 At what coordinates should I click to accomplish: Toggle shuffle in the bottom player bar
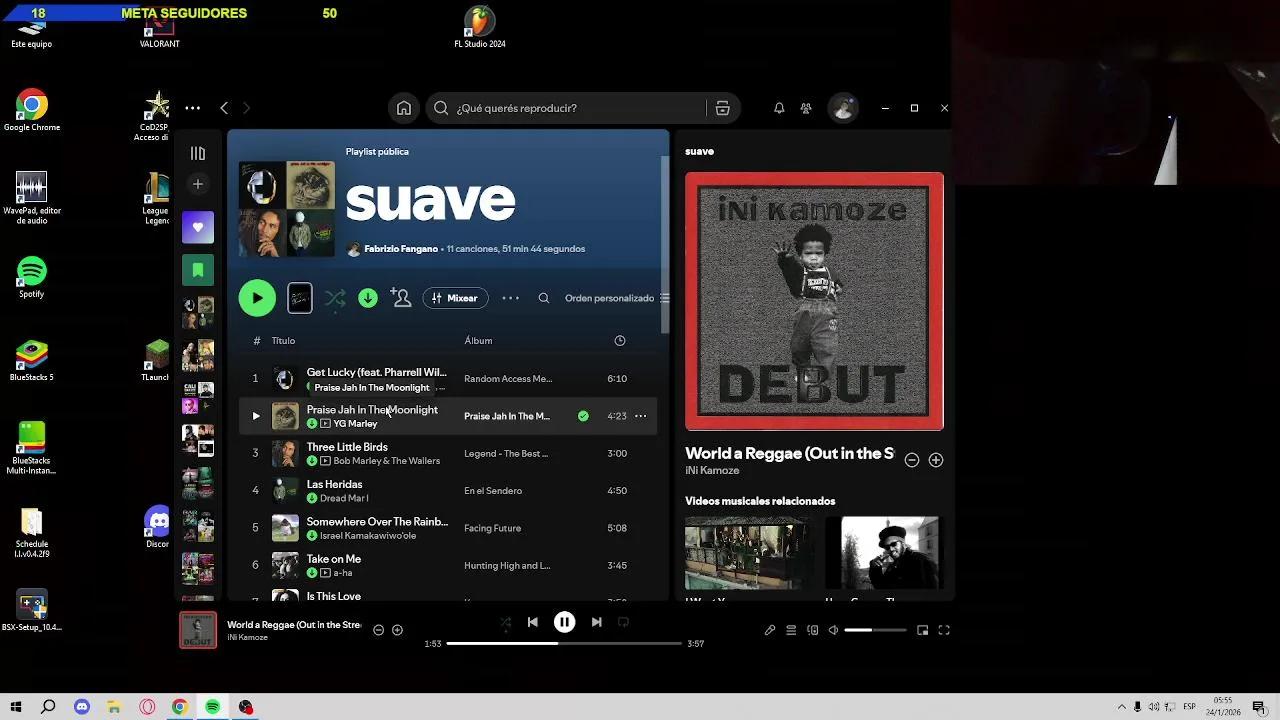coord(505,622)
